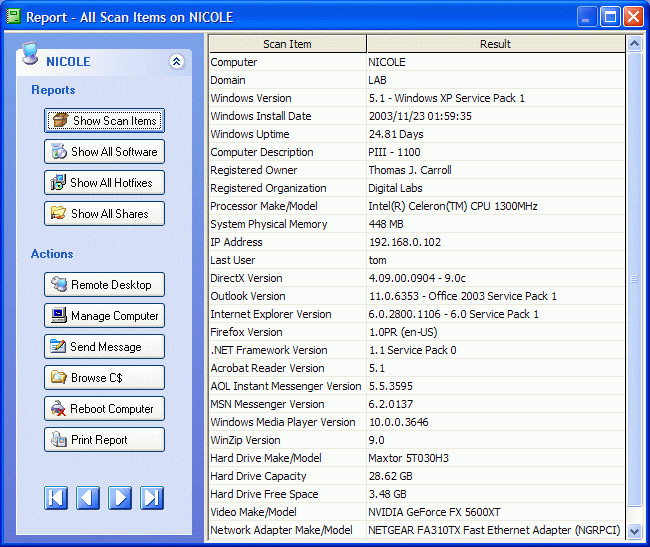
Task: Click the Send Message button
Action: [x=104, y=347]
